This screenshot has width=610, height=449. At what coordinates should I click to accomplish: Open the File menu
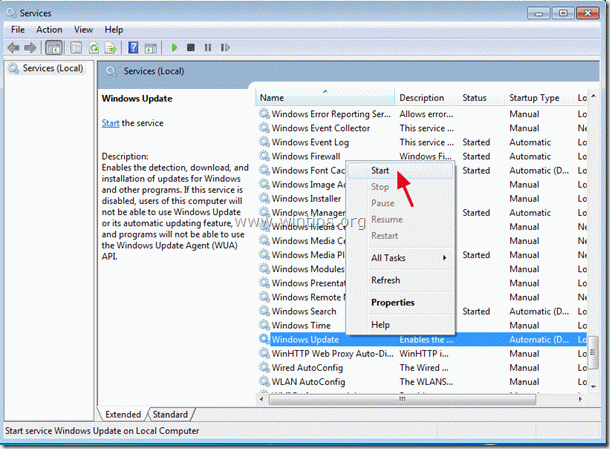(x=18, y=30)
